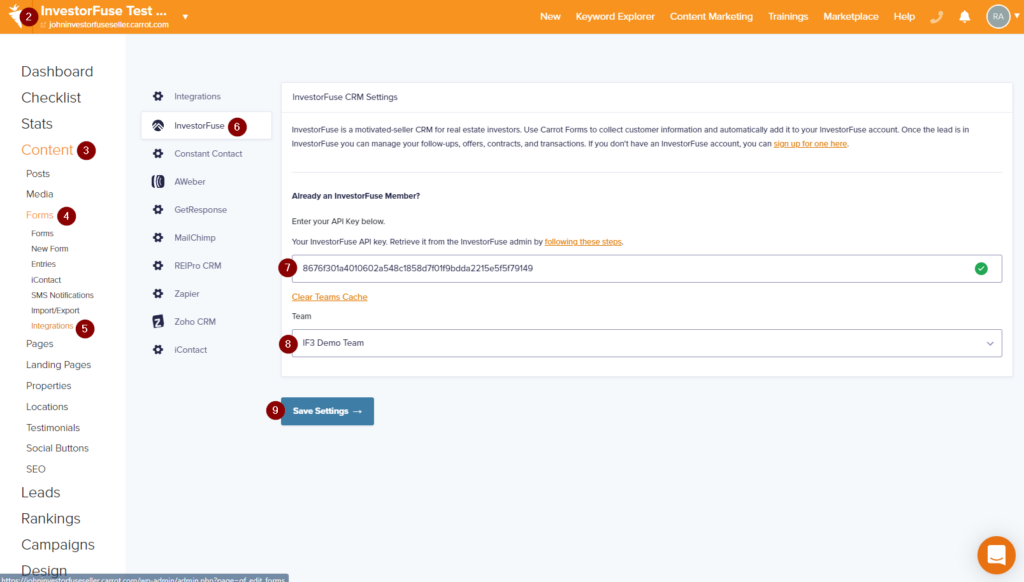Viewport: 1024px width, 582px height.
Task: Click the johninvestorfuseseller.carrot.com site URL
Action: coord(108,25)
